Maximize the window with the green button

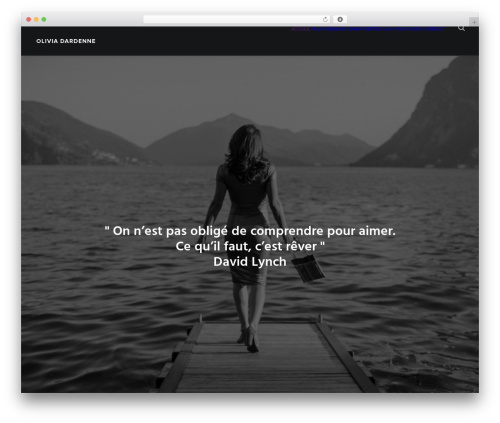tap(44, 19)
